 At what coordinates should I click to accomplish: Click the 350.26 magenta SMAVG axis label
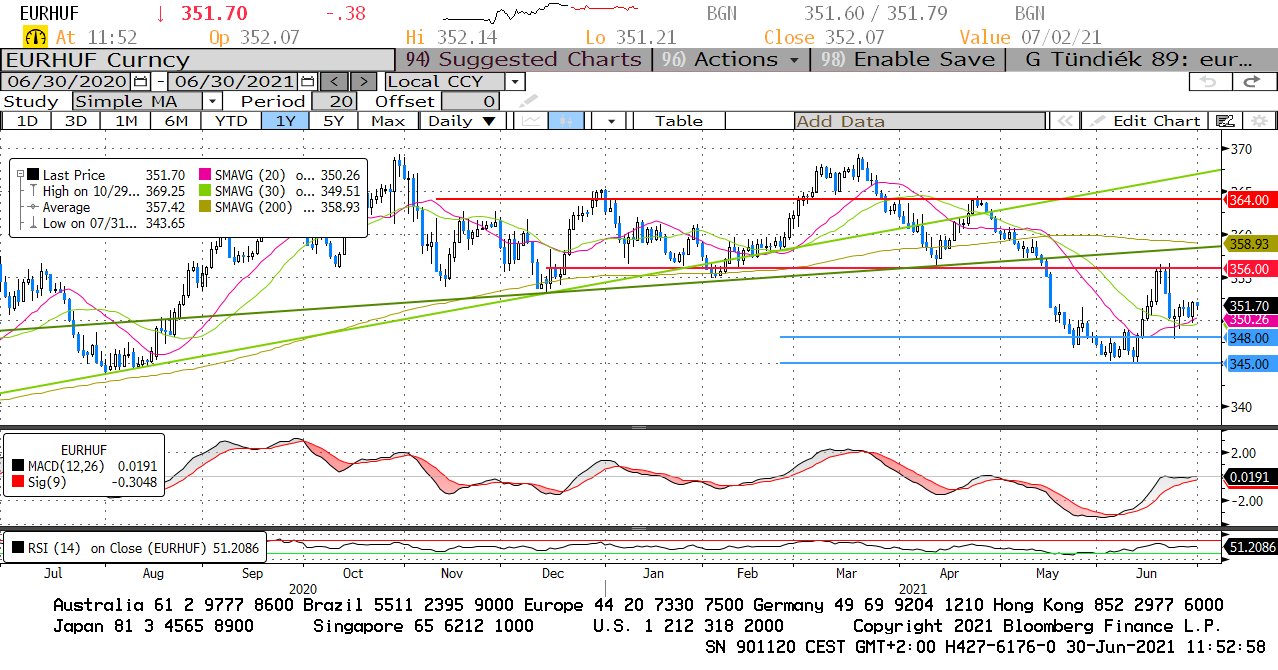pyautogui.click(x=1249, y=319)
